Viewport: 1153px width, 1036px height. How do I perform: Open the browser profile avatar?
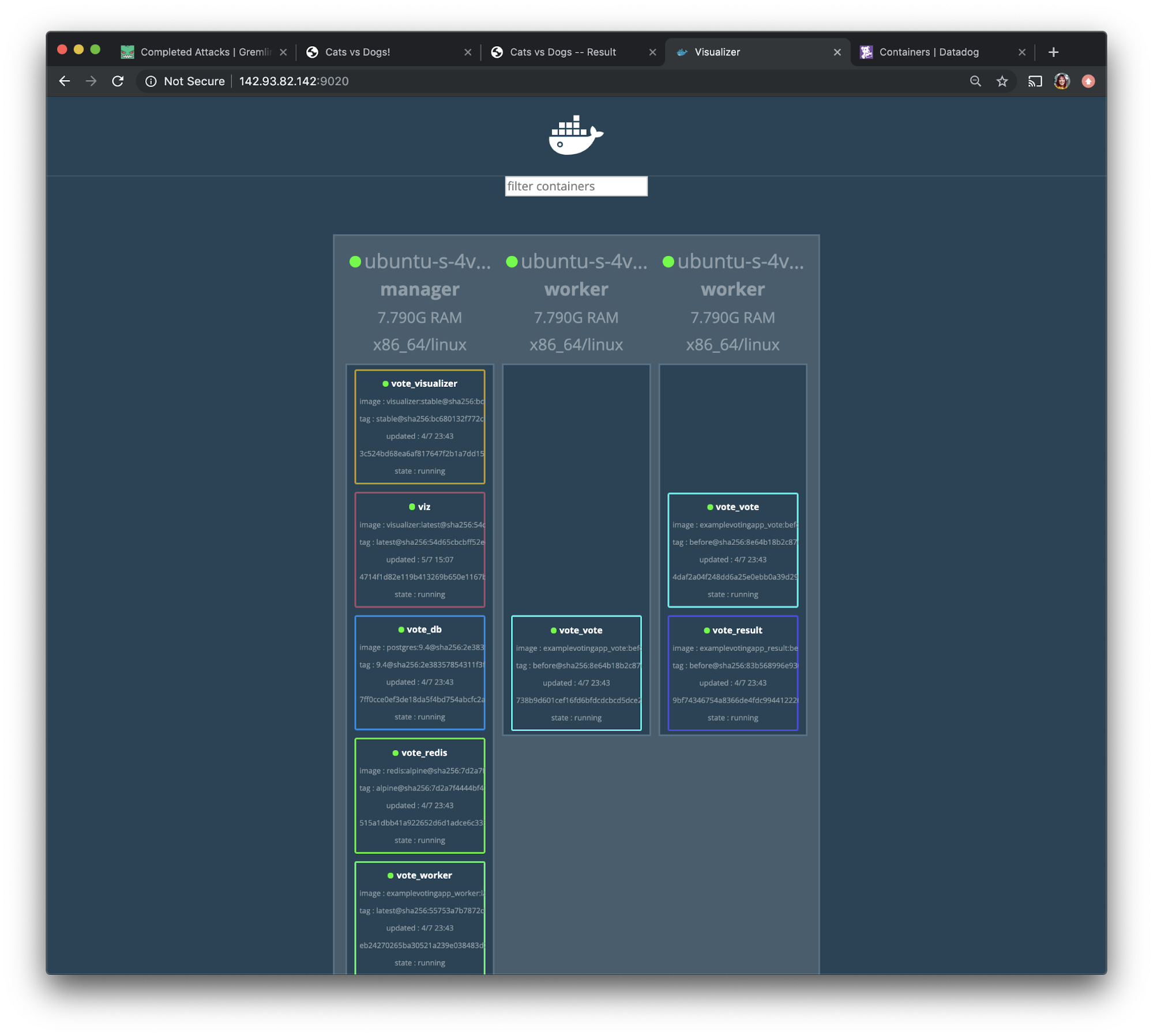click(1062, 81)
